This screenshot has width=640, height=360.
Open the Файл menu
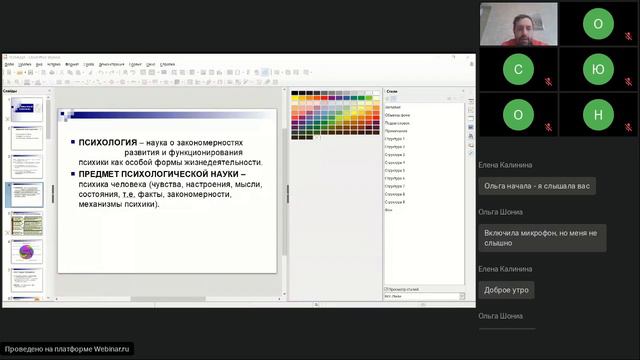click(x=9, y=64)
